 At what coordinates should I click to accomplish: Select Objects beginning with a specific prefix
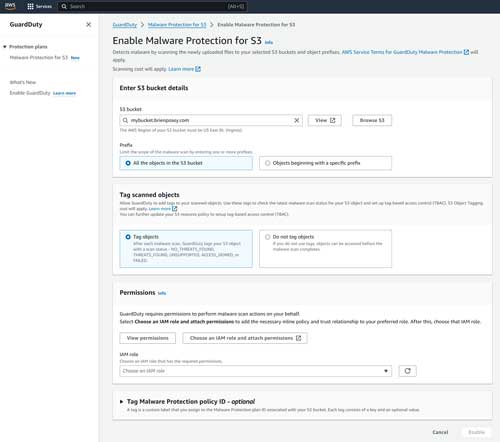[325, 163]
